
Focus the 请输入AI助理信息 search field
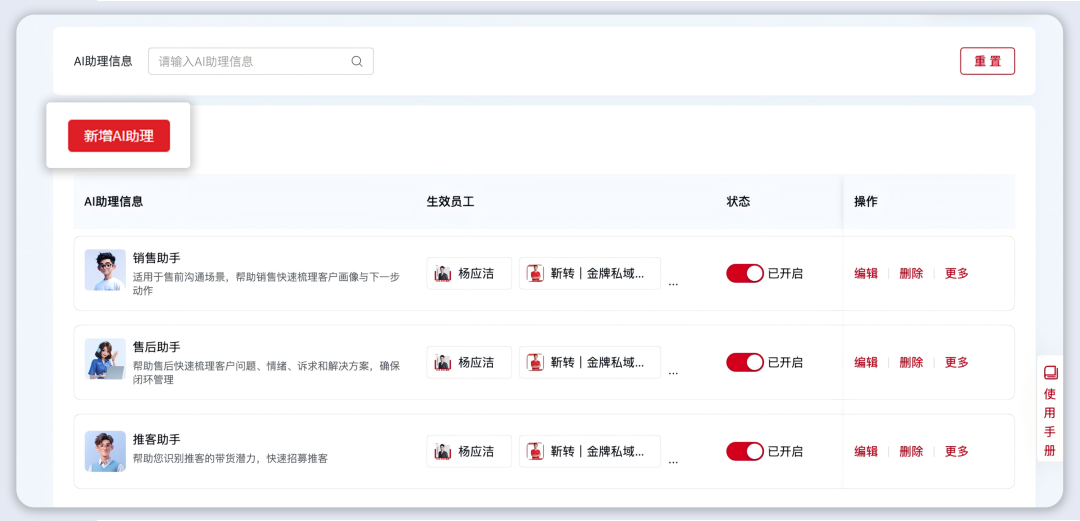[x=252, y=61]
